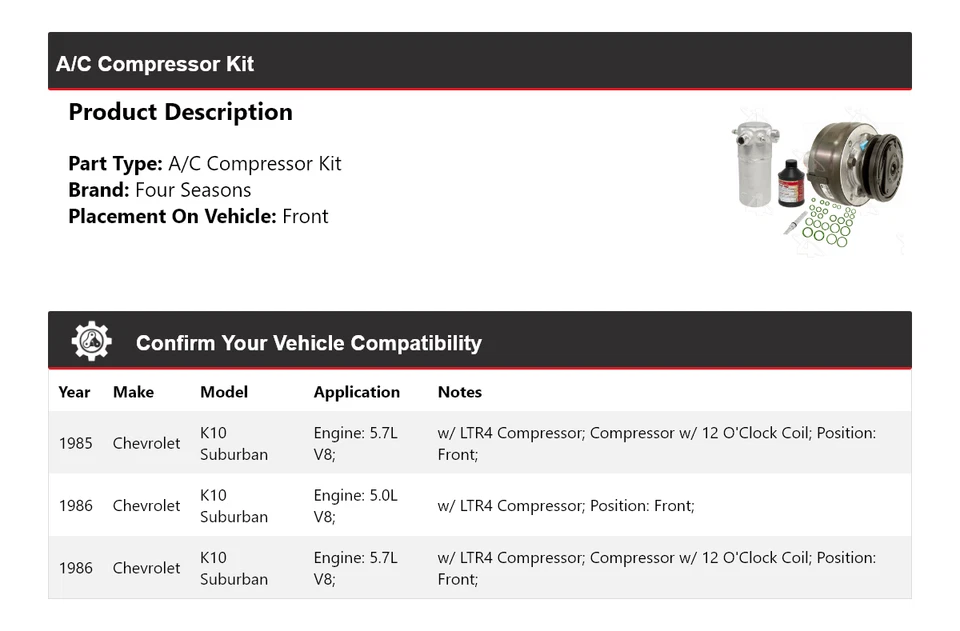Click the Year column header
Screen dimensions: 960x631
click(x=74, y=392)
